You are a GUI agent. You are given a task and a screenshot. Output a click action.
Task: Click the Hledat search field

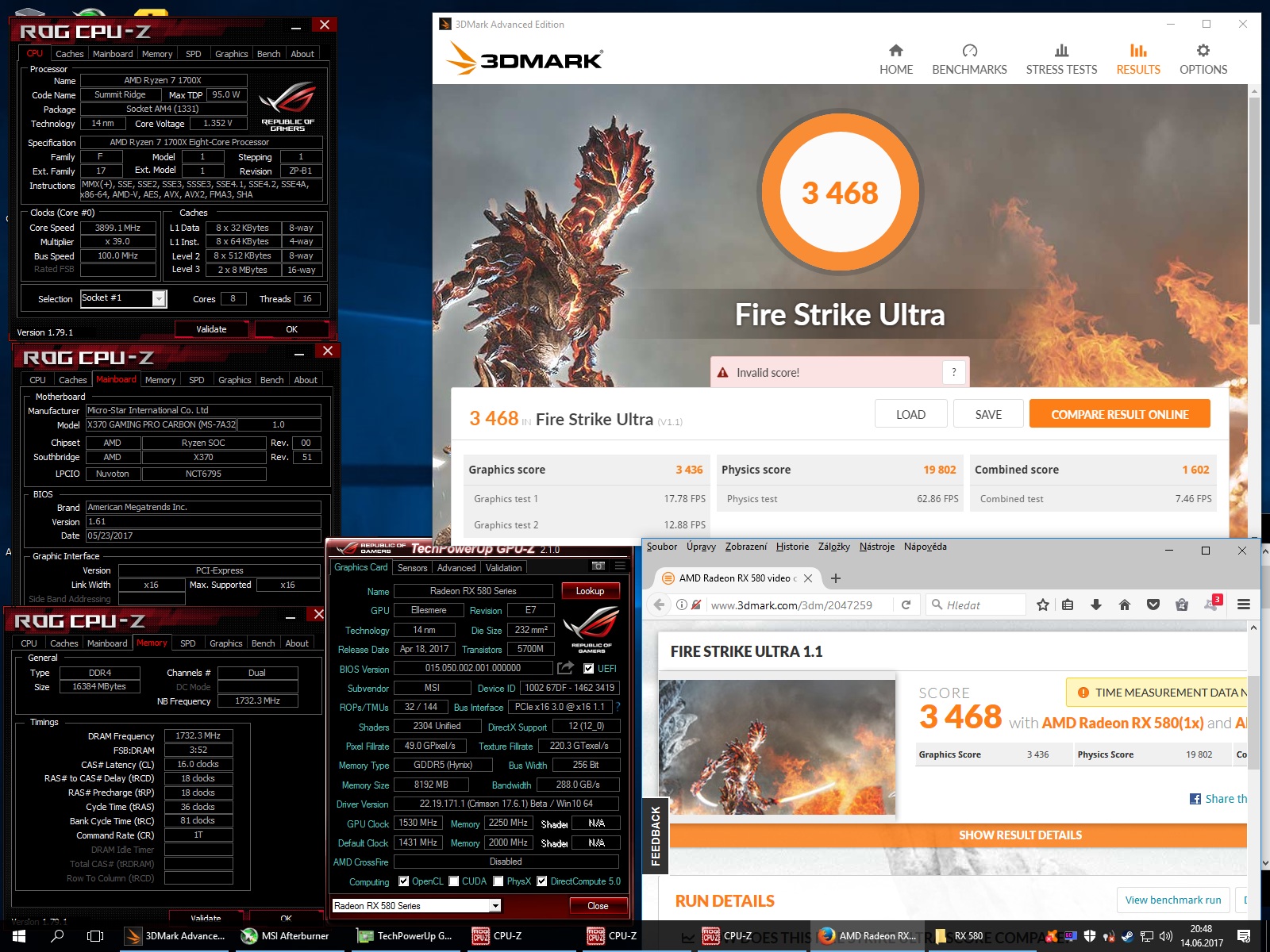point(976,605)
